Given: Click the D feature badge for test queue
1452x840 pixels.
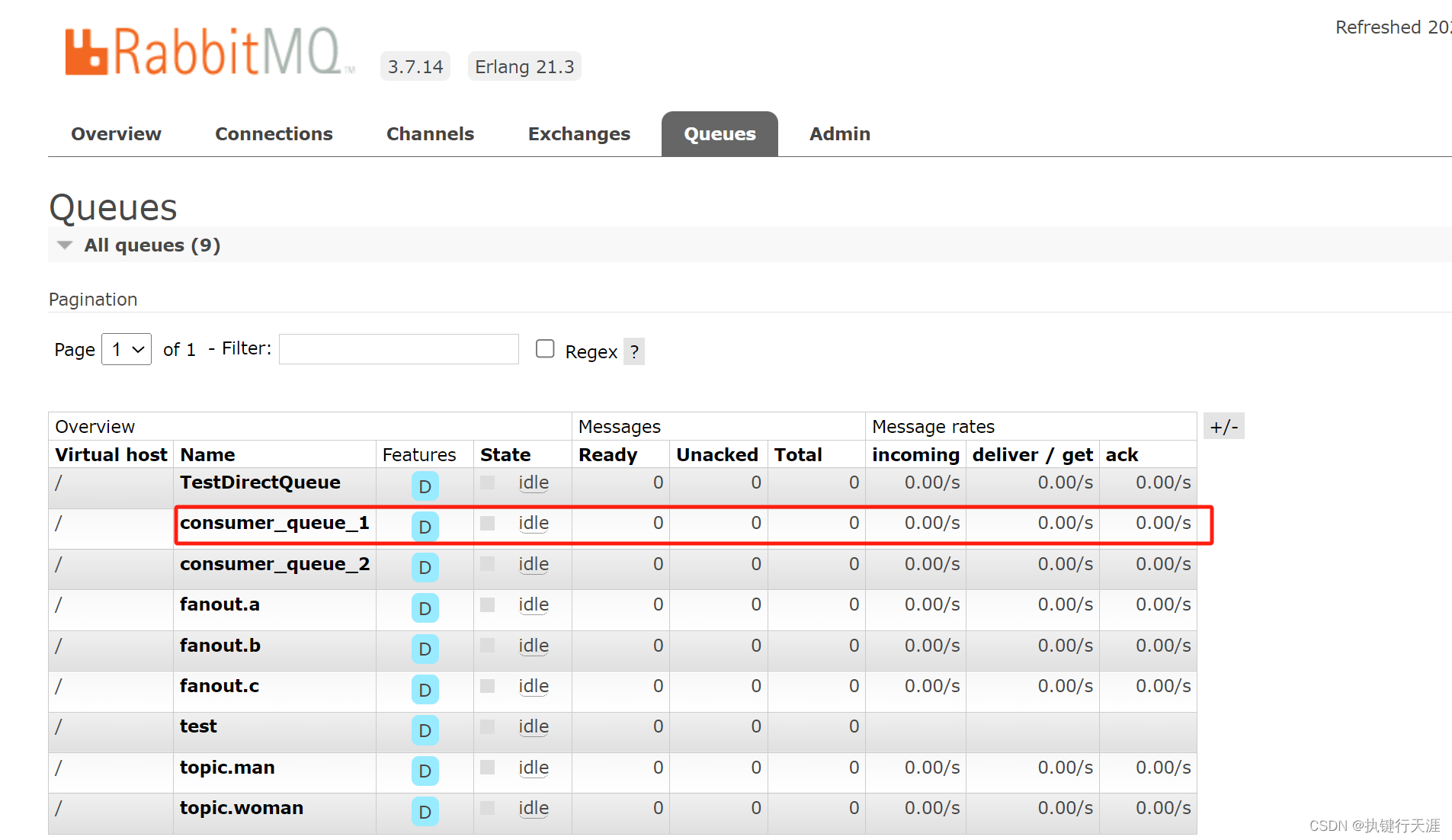Looking at the screenshot, I should (425, 730).
